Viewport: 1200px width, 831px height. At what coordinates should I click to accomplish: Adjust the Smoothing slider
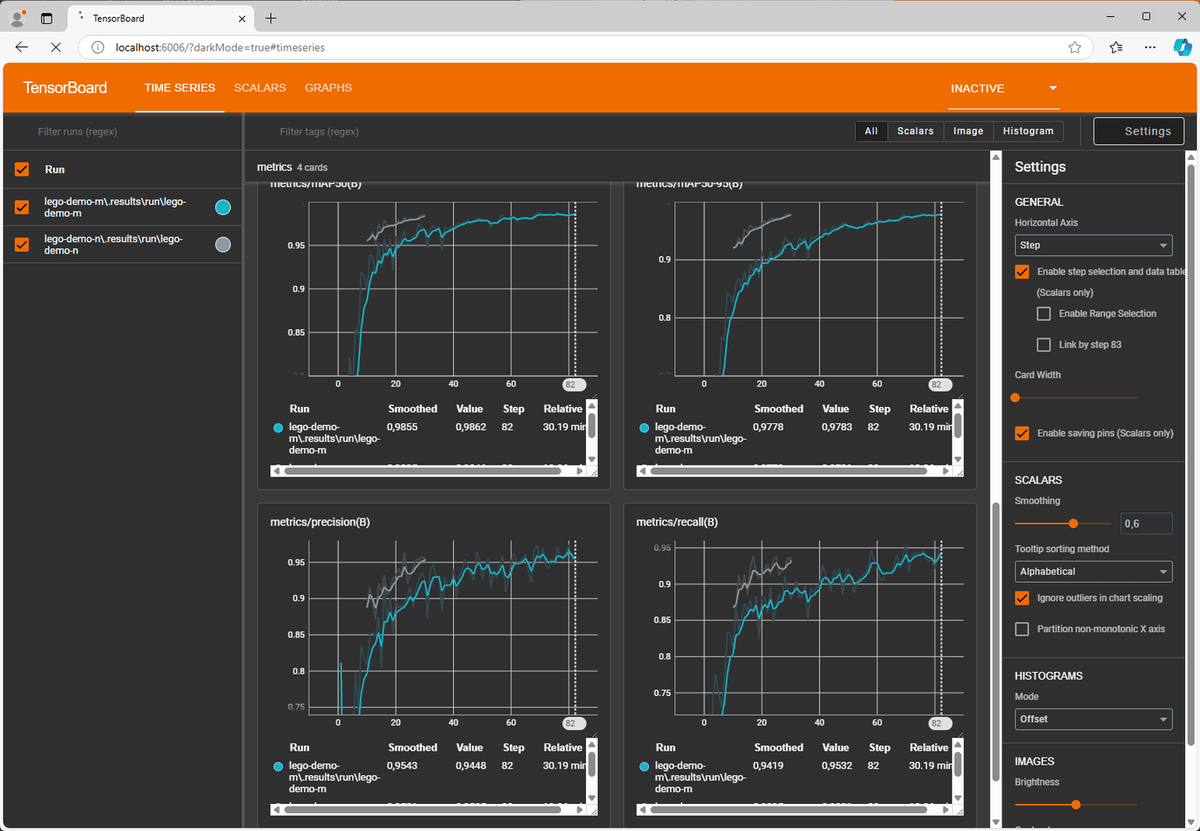point(1072,523)
